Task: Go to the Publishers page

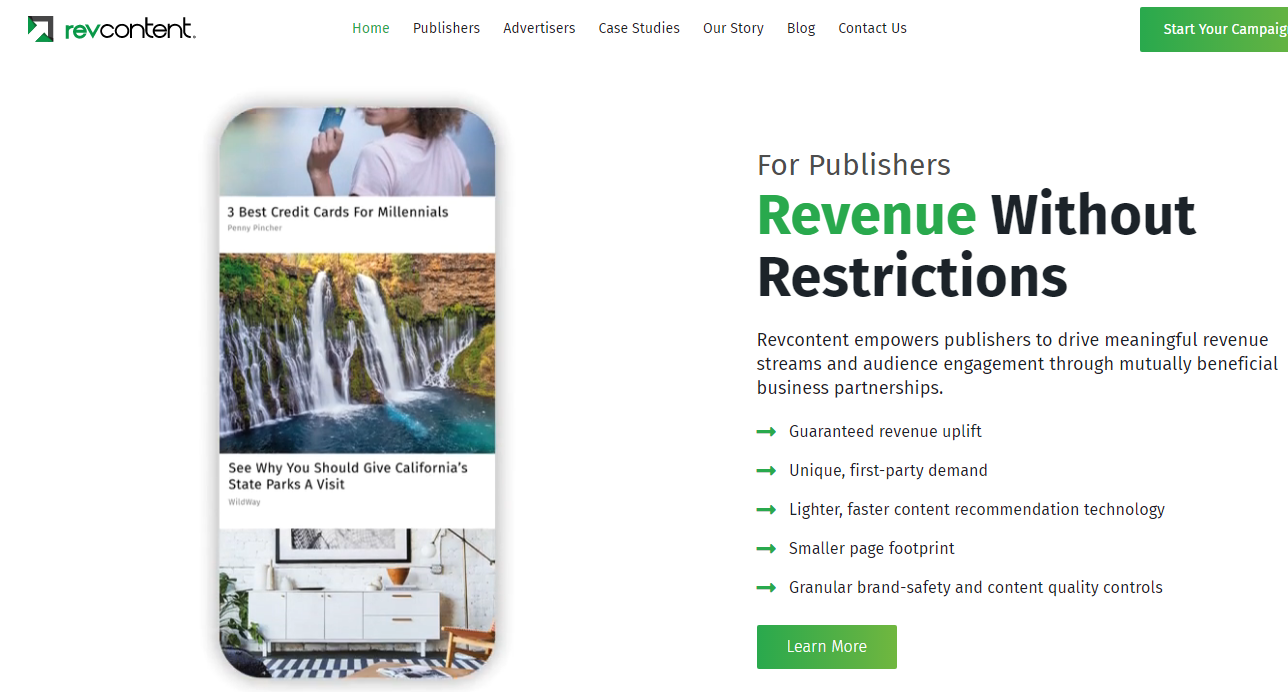Action: coord(446,28)
